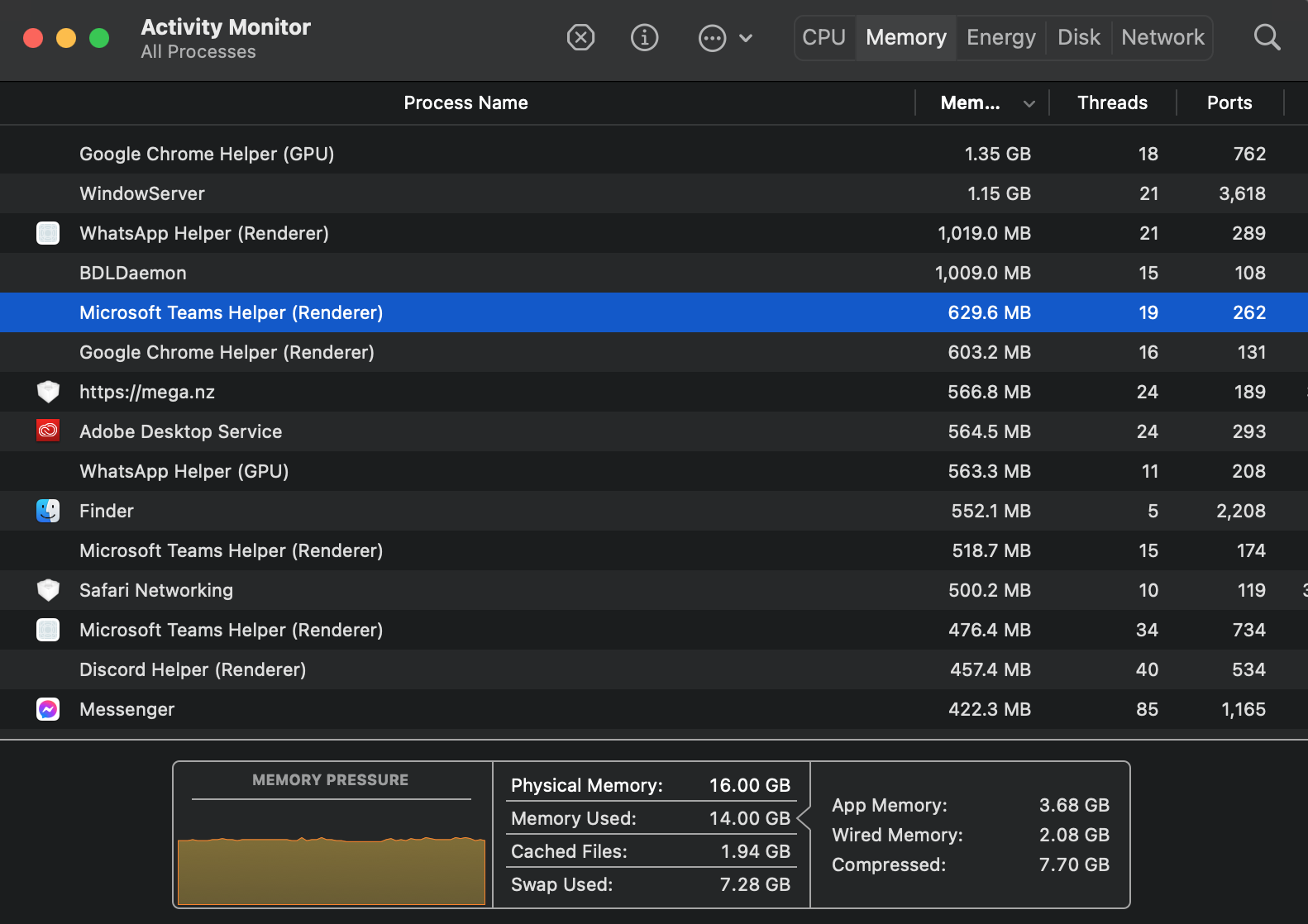Click the ellipsis more-actions icon
This screenshot has height=924, width=1308.
(x=712, y=38)
